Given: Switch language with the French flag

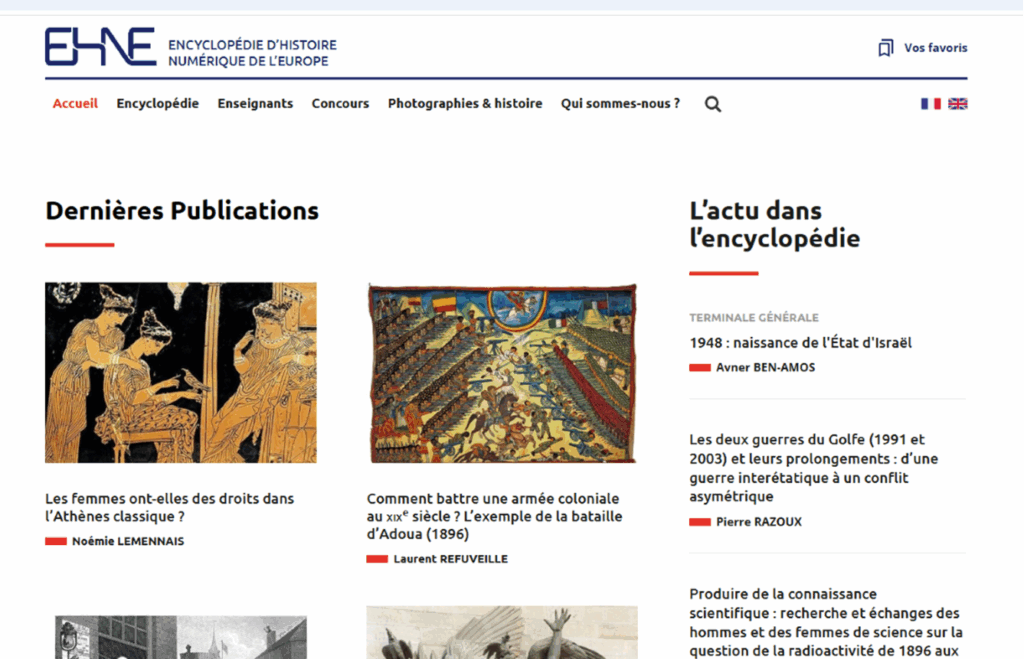Looking at the screenshot, I should coord(931,104).
